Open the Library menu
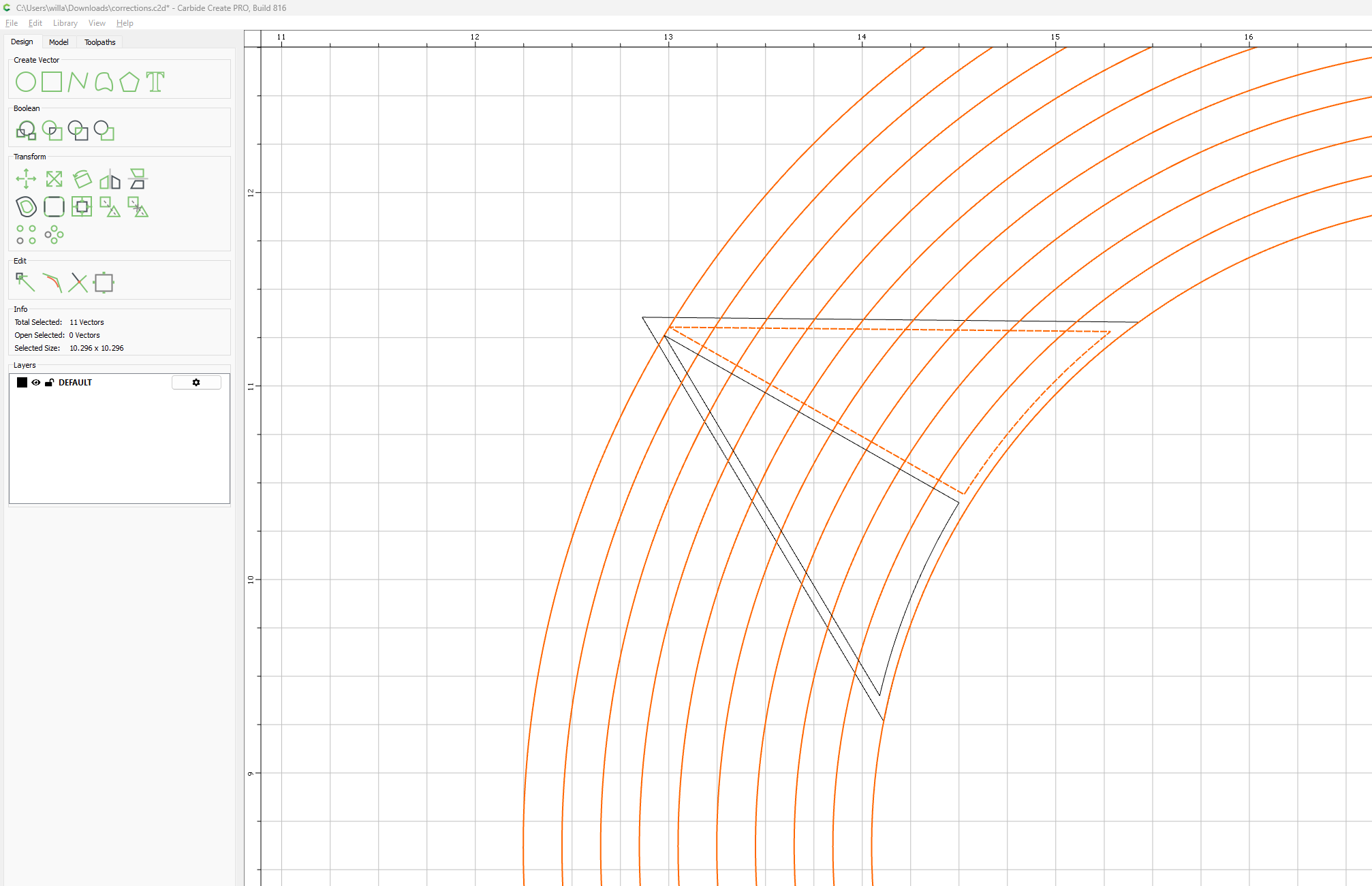 click(x=65, y=23)
